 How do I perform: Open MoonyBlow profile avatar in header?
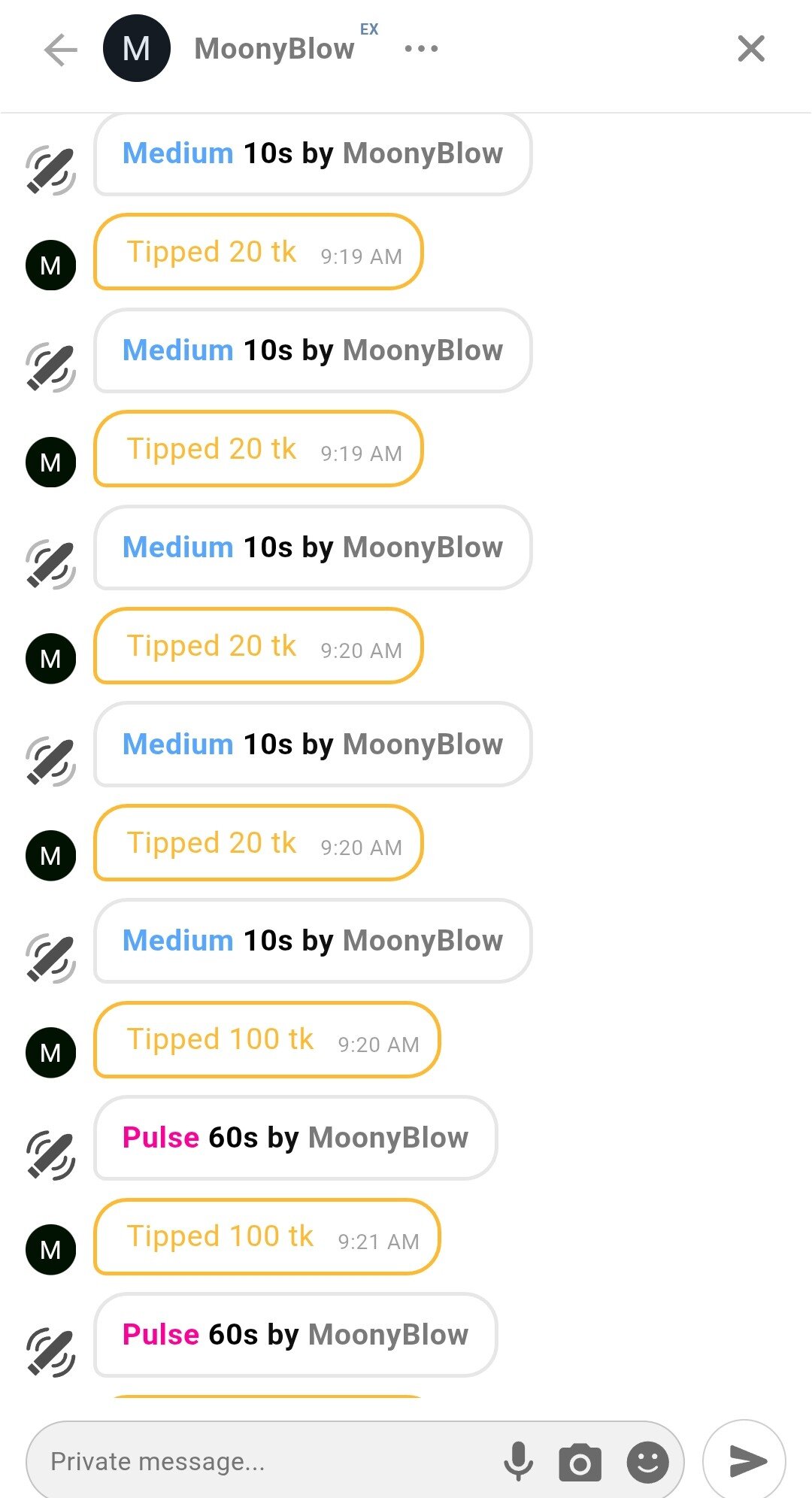click(x=136, y=49)
